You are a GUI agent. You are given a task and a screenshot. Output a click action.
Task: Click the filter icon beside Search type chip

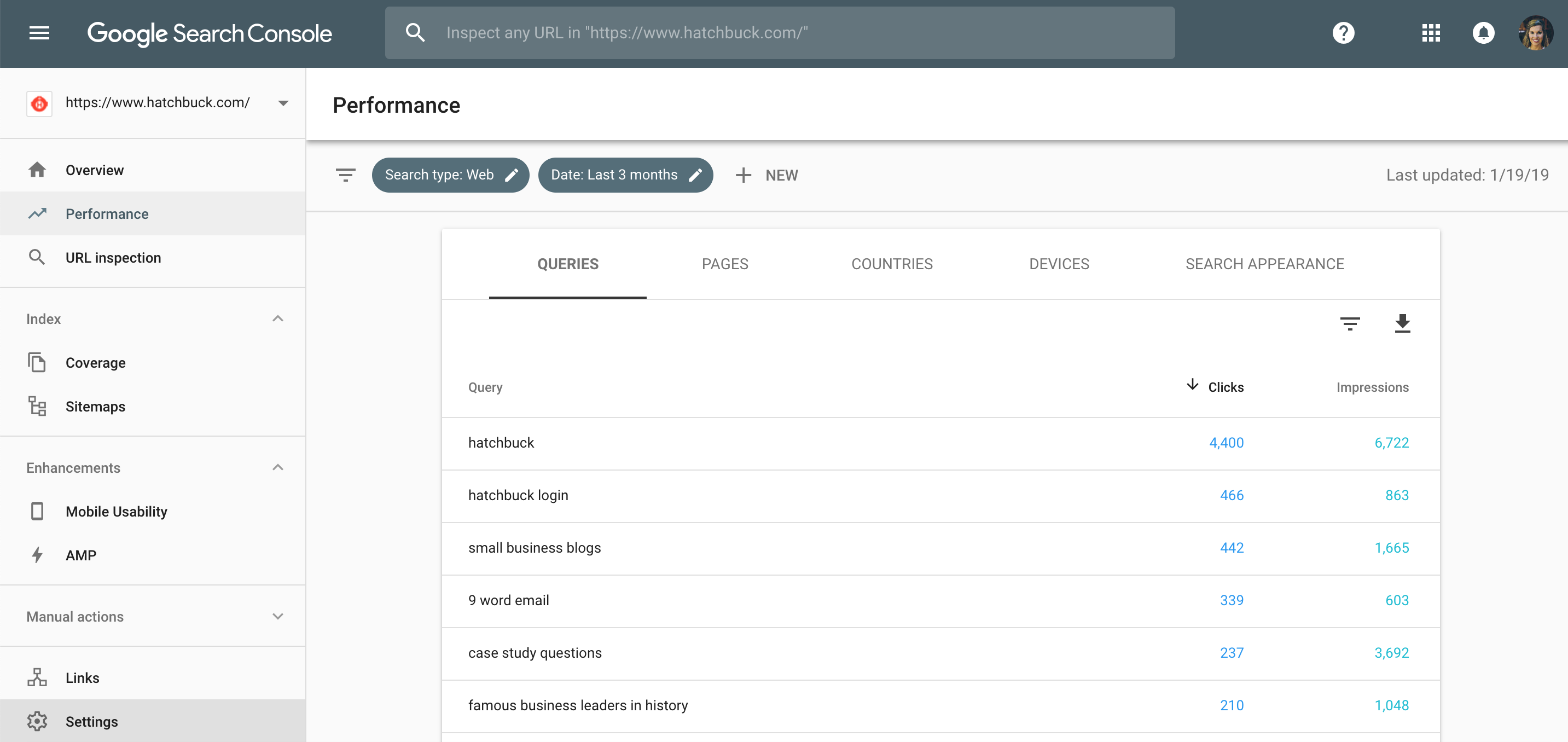pos(345,175)
